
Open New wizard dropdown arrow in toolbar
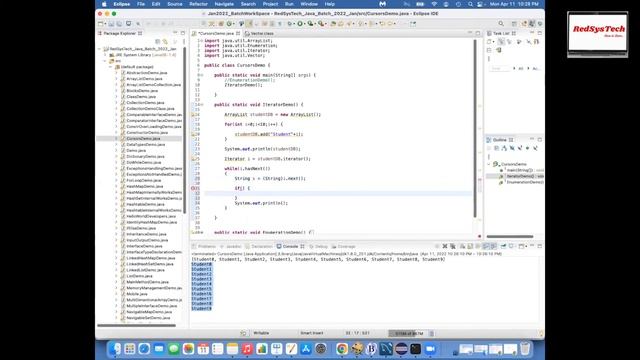coord(105,24)
